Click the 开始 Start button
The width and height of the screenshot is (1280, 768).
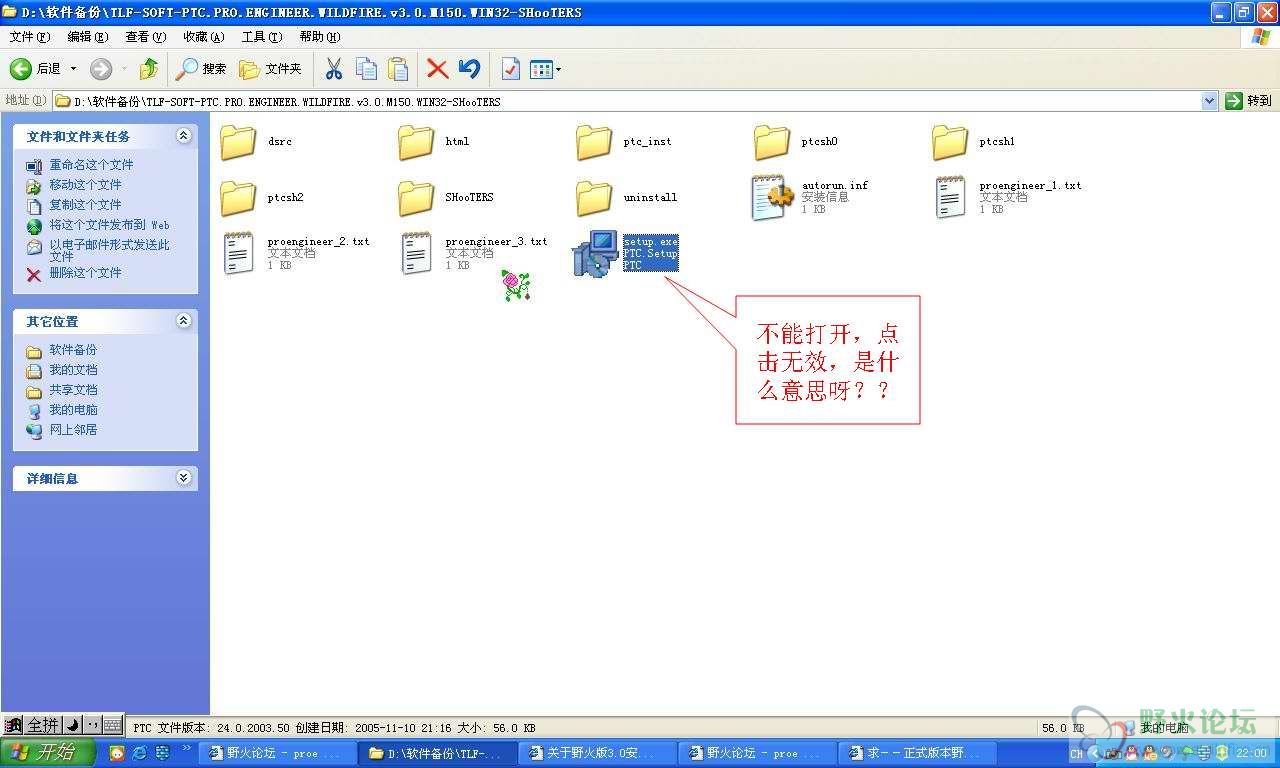(x=48, y=753)
